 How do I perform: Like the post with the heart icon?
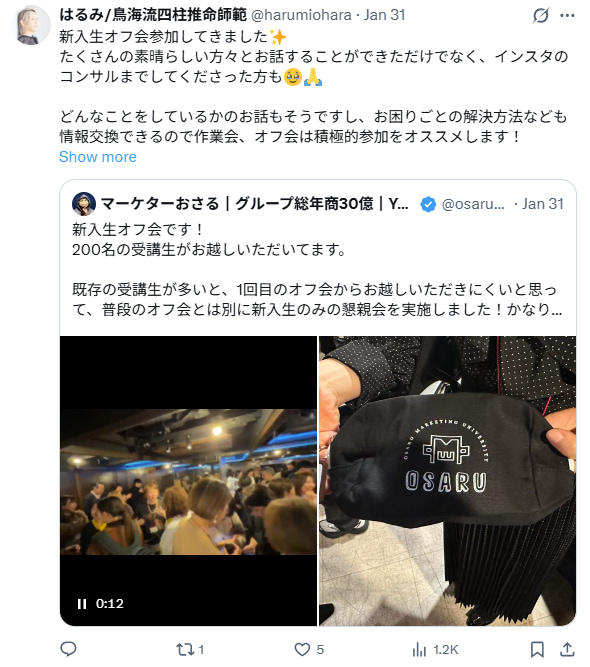click(309, 649)
